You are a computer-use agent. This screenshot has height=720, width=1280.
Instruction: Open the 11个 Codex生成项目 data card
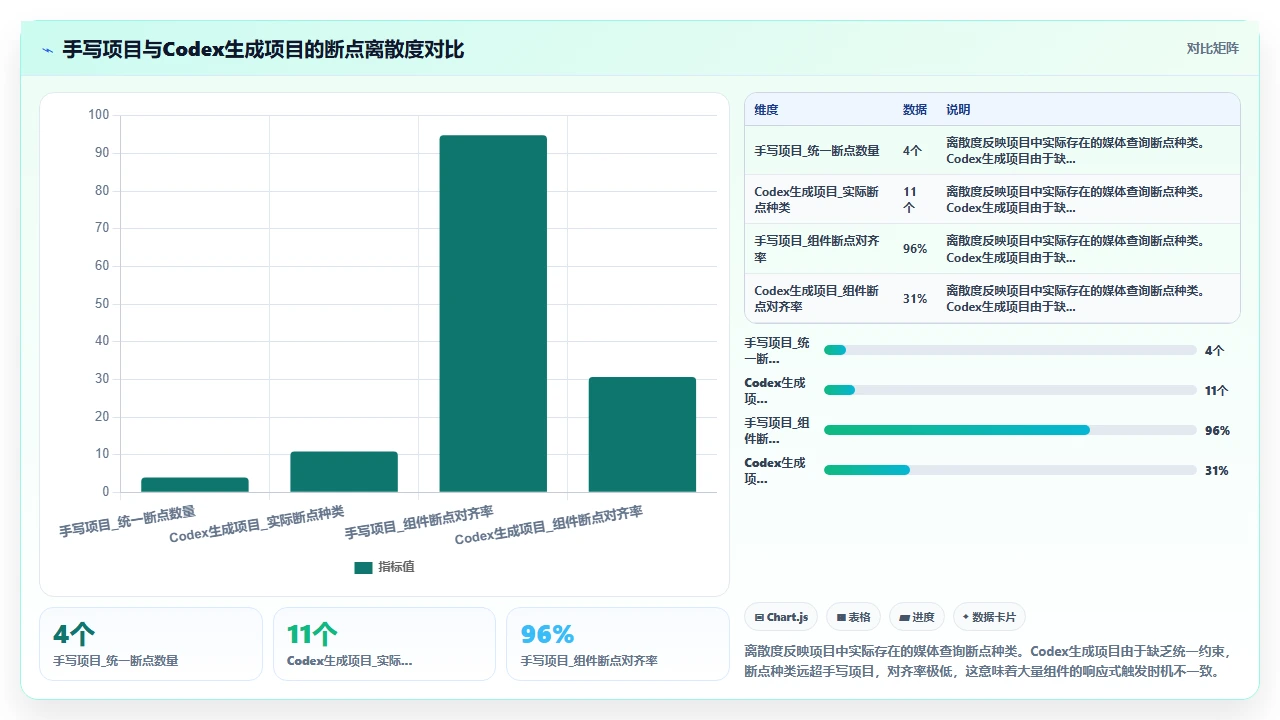point(384,644)
